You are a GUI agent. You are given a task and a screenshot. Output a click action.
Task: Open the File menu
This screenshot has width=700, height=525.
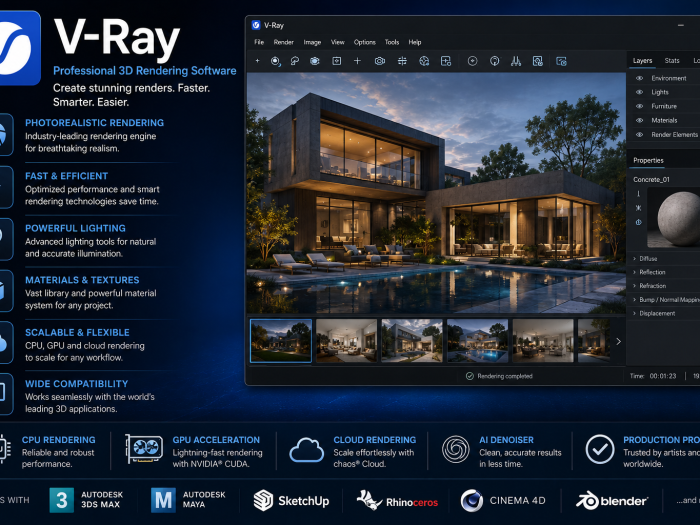pyautogui.click(x=259, y=42)
